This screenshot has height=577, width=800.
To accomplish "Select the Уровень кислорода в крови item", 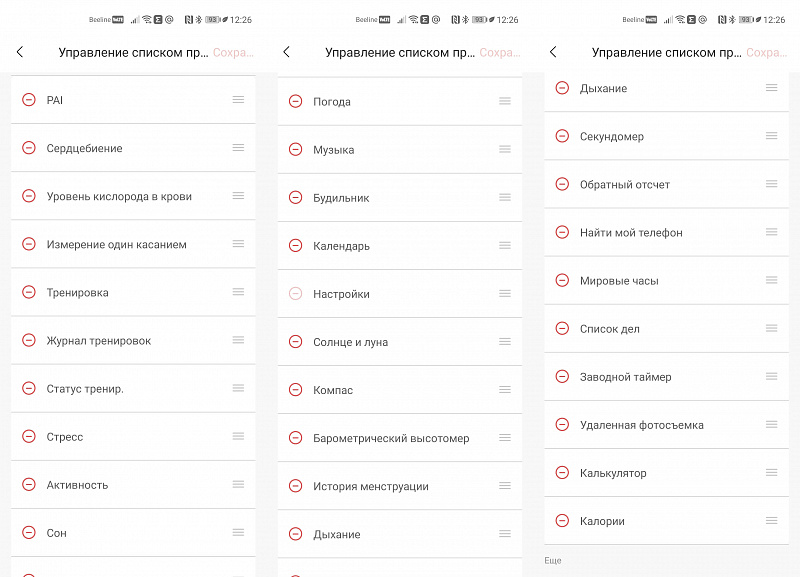I will click(x=119, y=197).
